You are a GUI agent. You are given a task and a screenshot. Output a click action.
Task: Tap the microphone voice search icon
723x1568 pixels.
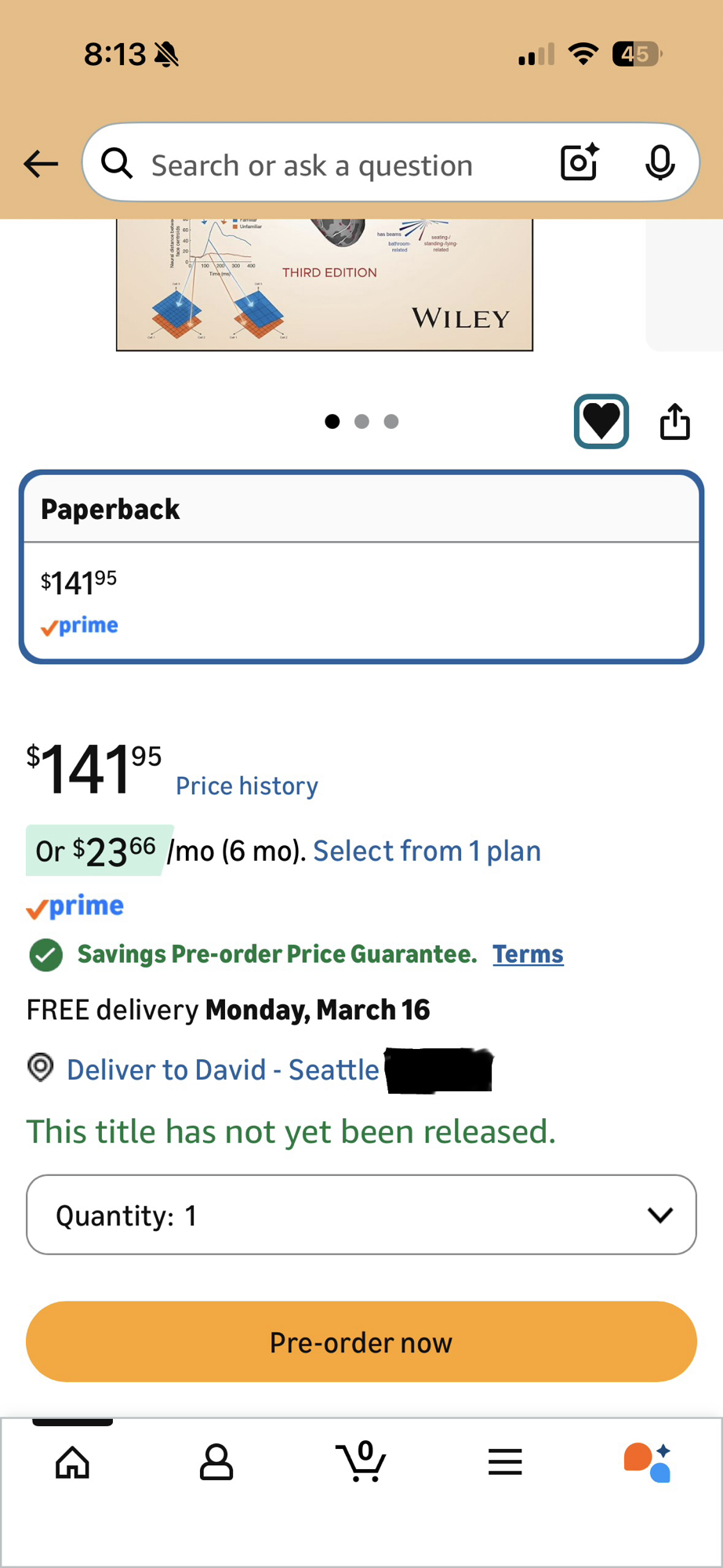(659, 162)
